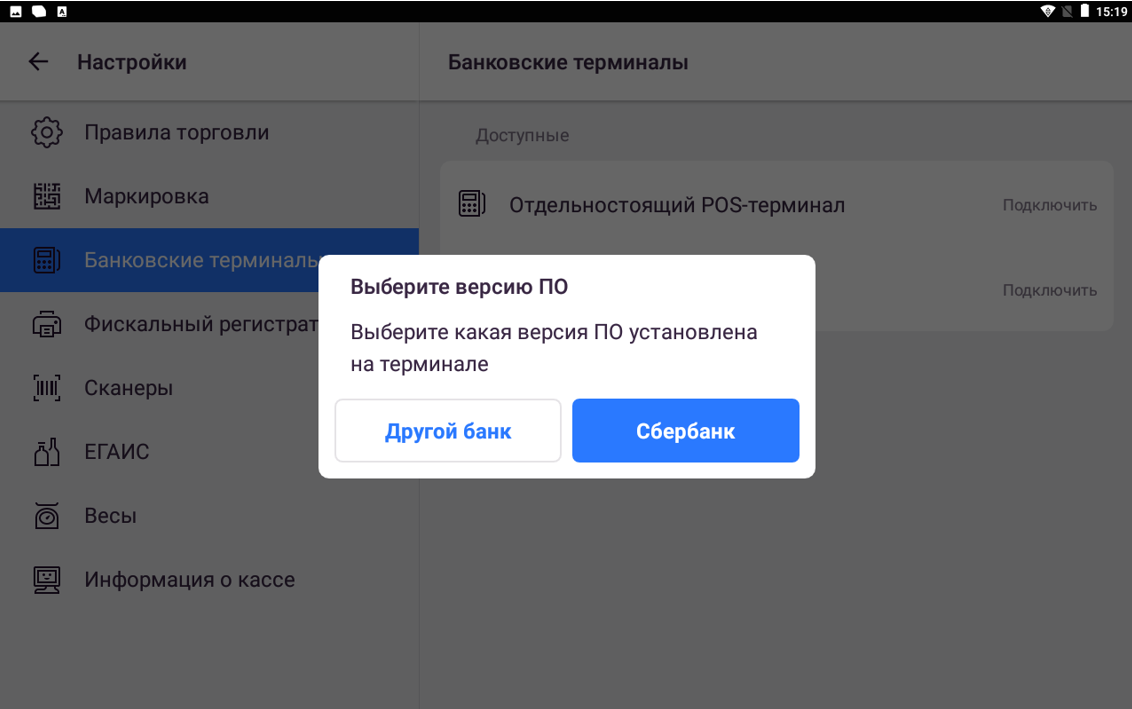
Task: Select the Отдельностоящий POS-терминал row label
Action: [676, 205]
